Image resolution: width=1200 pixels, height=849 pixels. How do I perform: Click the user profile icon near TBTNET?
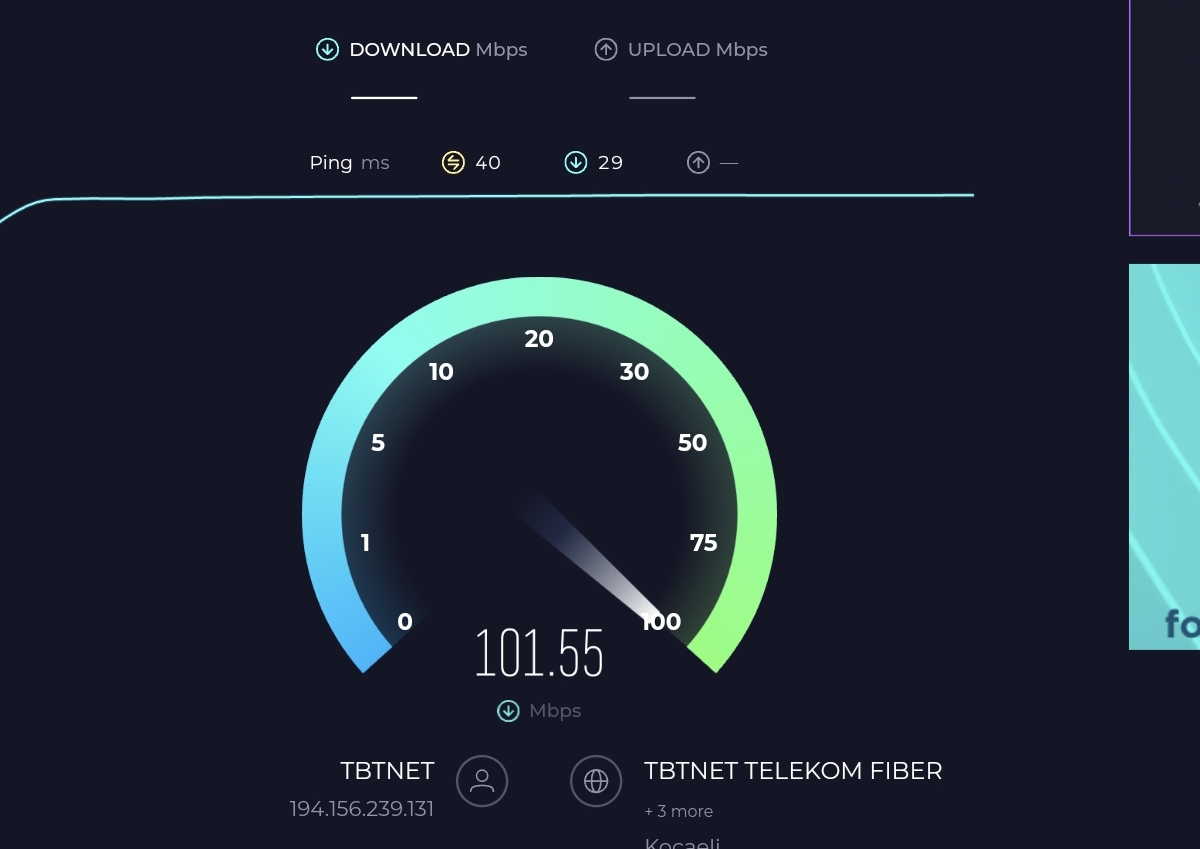click(x=482, y=780)
